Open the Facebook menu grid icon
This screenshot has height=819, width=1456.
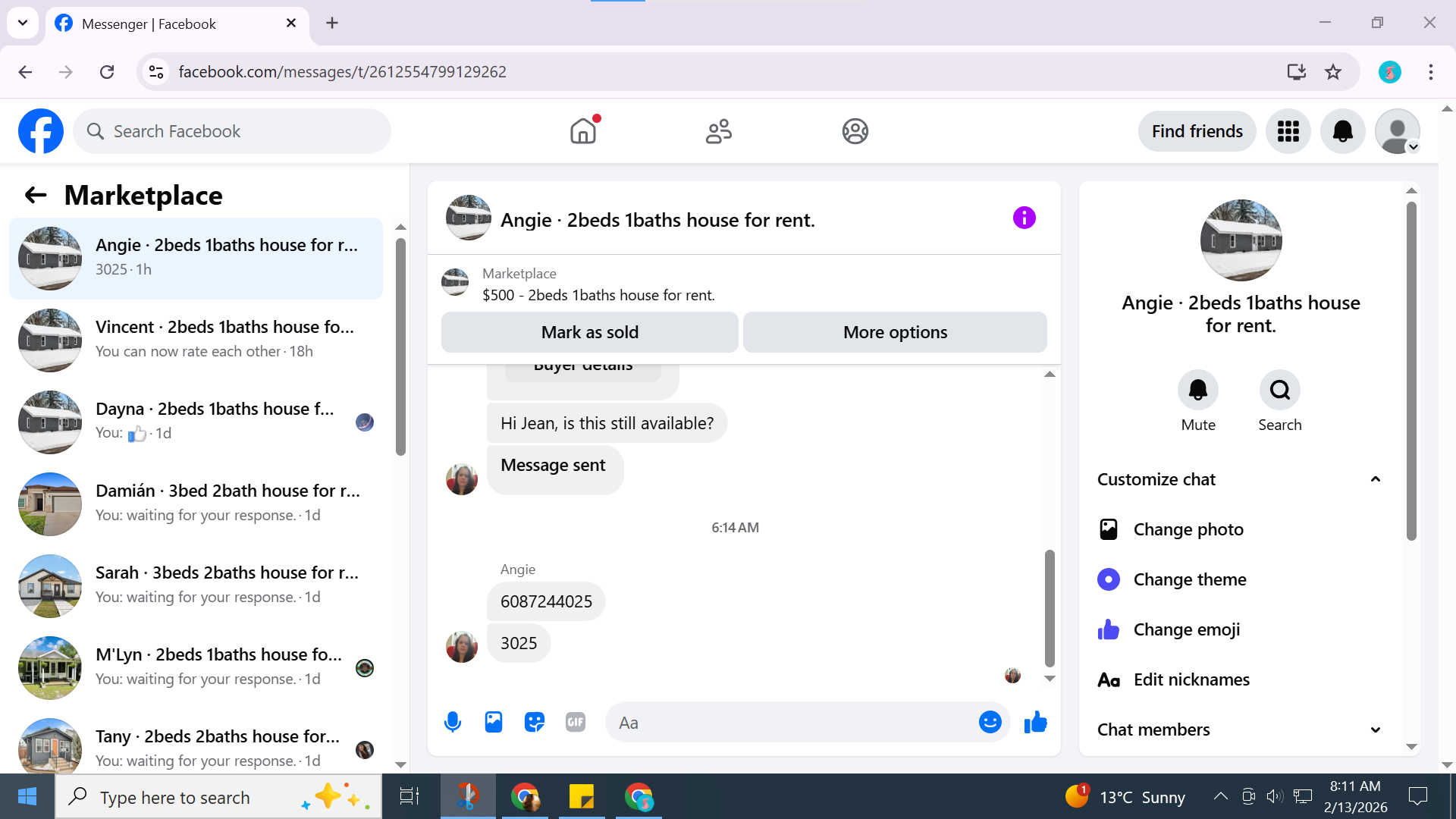click(x=1288, y=131)
